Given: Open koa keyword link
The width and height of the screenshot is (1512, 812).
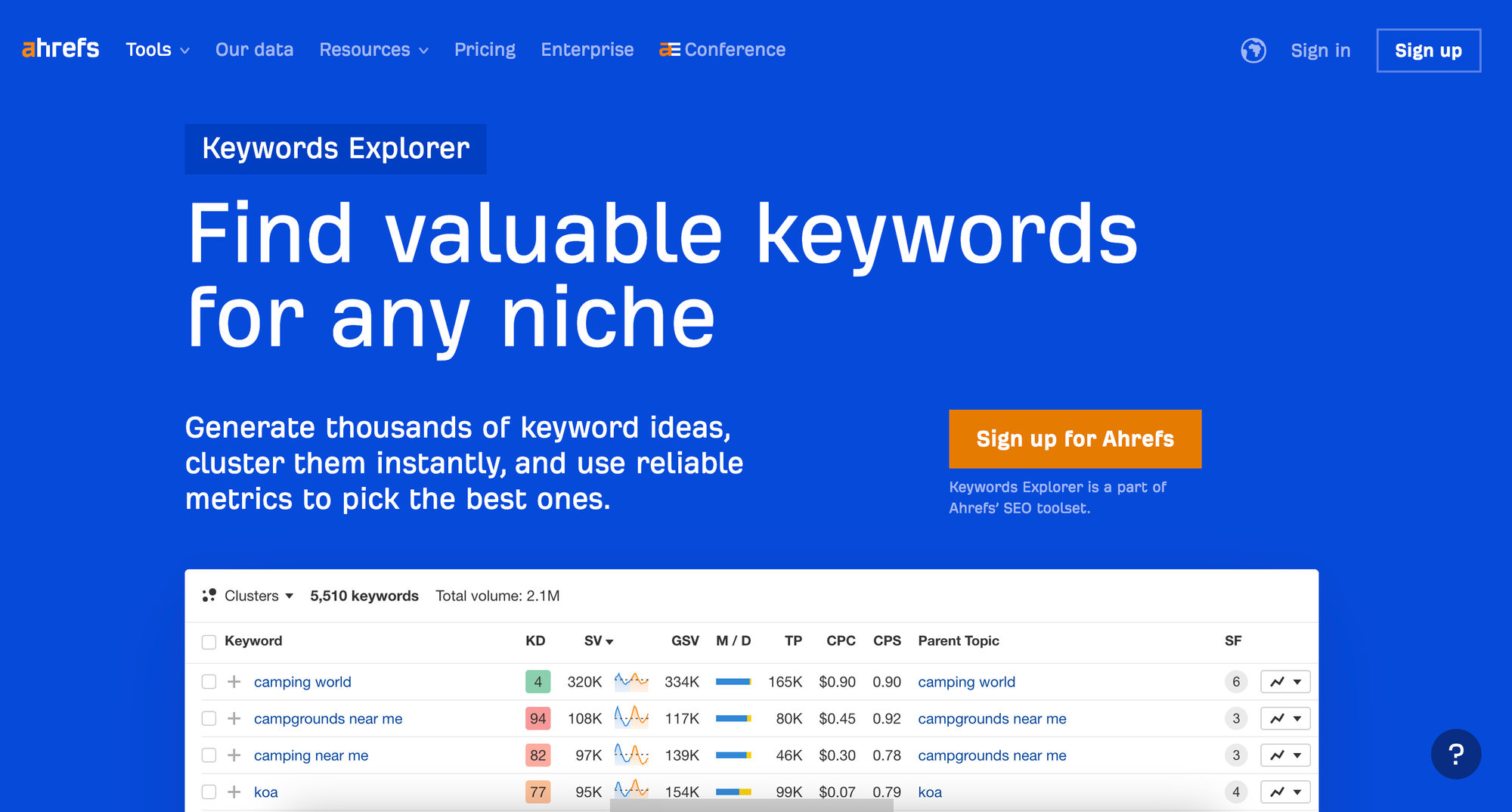Looking at the screenshot, I should (265, 792).
